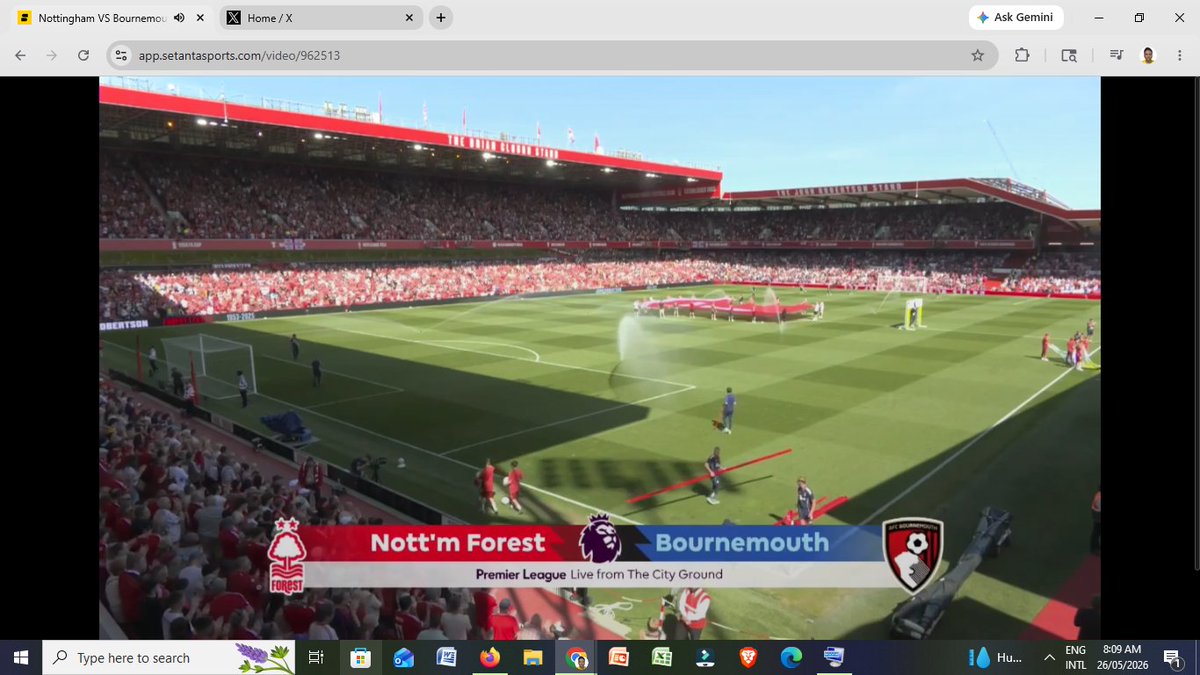Close the Nottingham VS Bournemouth tab

(200, 18)
